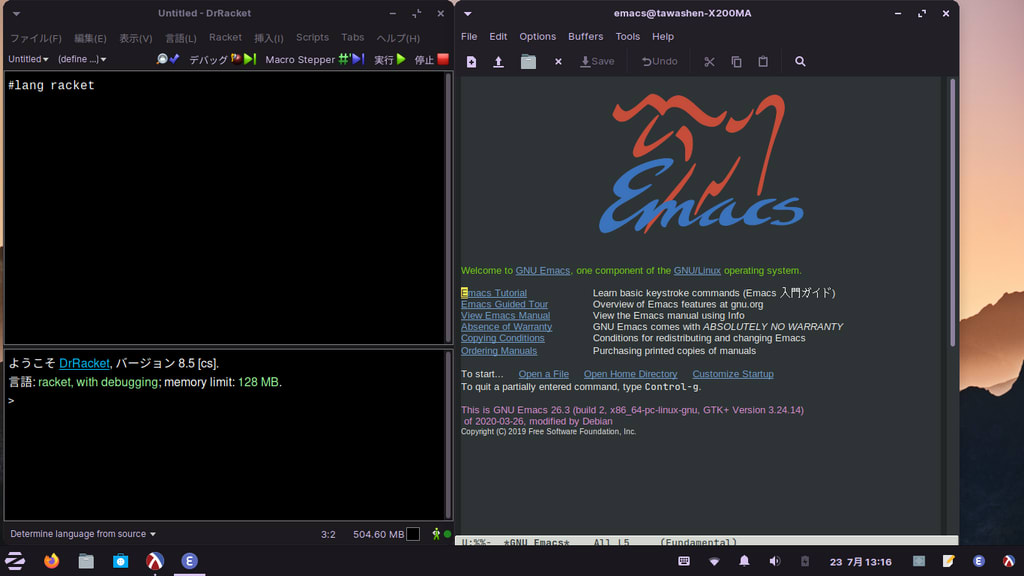The image size is (1024, 576).
Task: Open the Buffers menu in Emacs
Action: pyautogui.click(x=586, y=37)
